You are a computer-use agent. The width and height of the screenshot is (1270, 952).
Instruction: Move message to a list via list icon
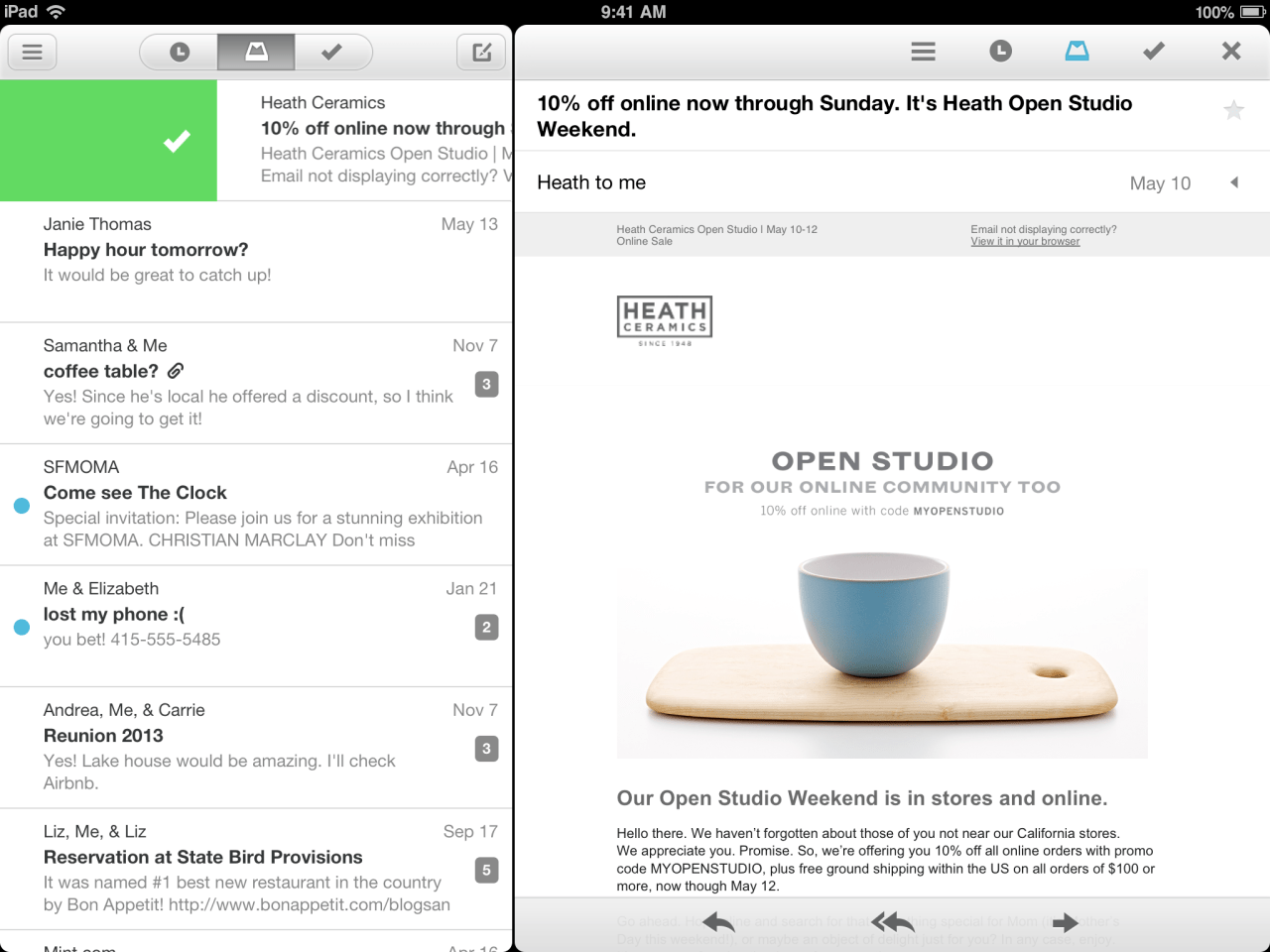coord(924,52)
